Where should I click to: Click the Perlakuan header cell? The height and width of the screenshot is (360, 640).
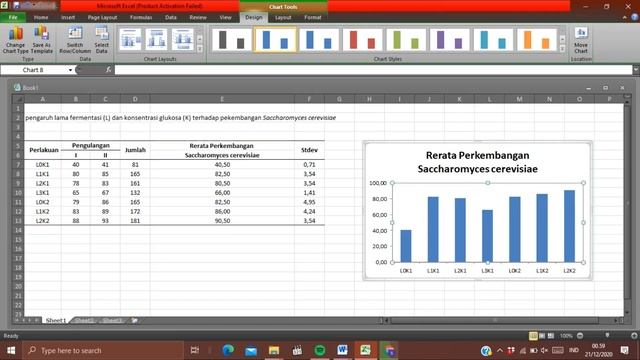[x=43, y=150]
